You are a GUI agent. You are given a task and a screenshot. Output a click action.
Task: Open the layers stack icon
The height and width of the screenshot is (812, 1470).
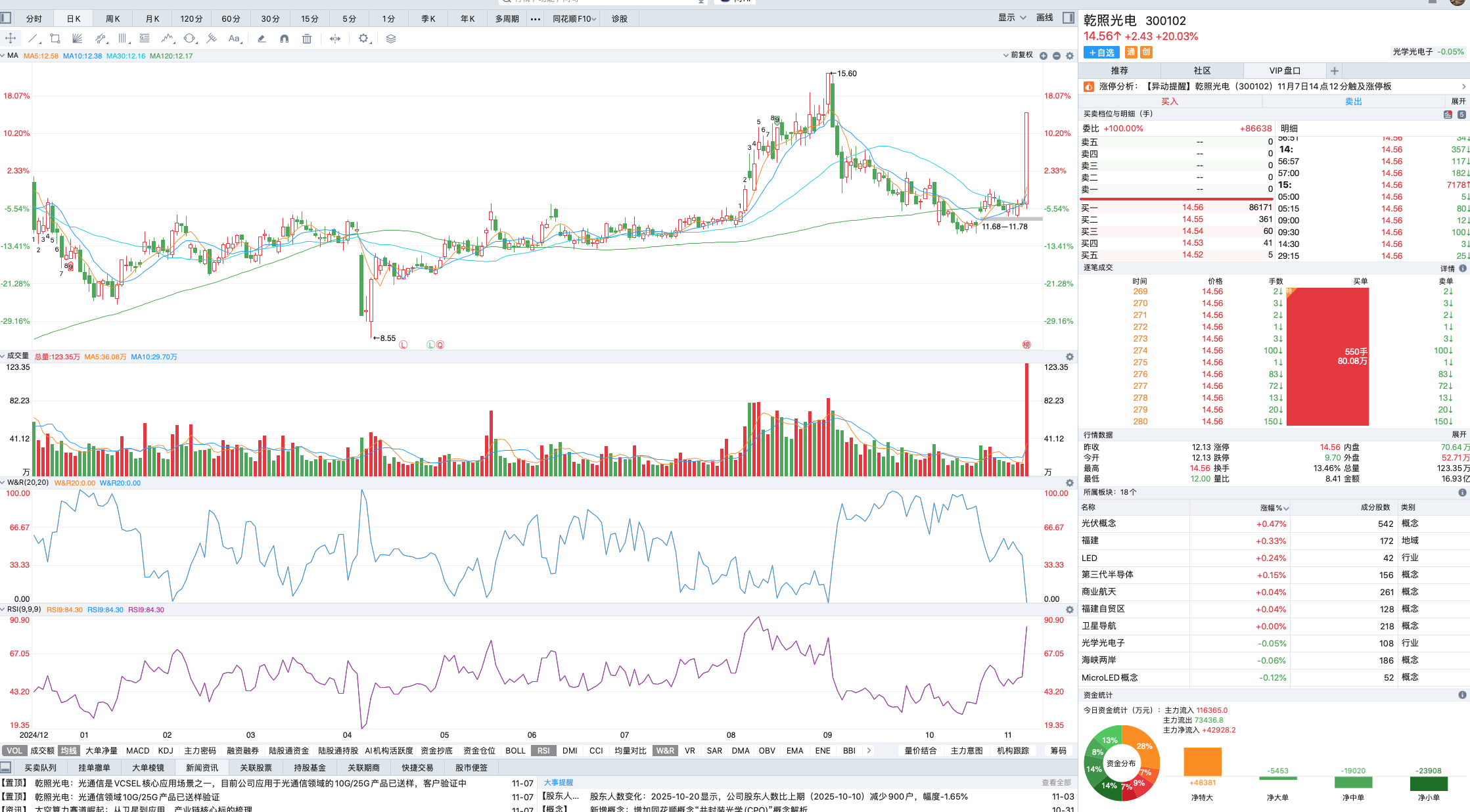coord(391,39)
